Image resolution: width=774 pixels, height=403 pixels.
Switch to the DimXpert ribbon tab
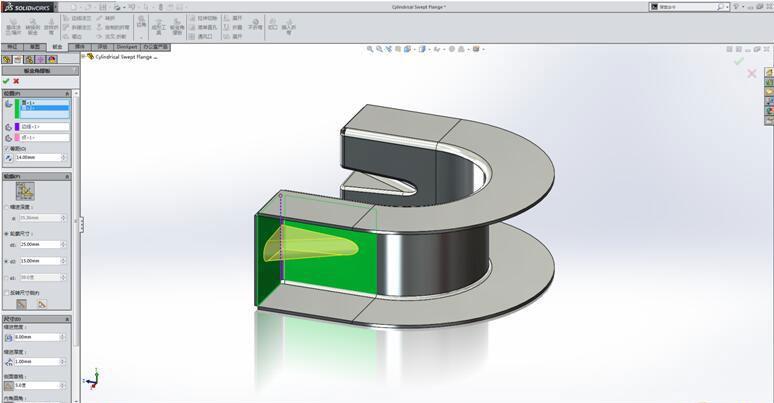[x=127, y=47]
